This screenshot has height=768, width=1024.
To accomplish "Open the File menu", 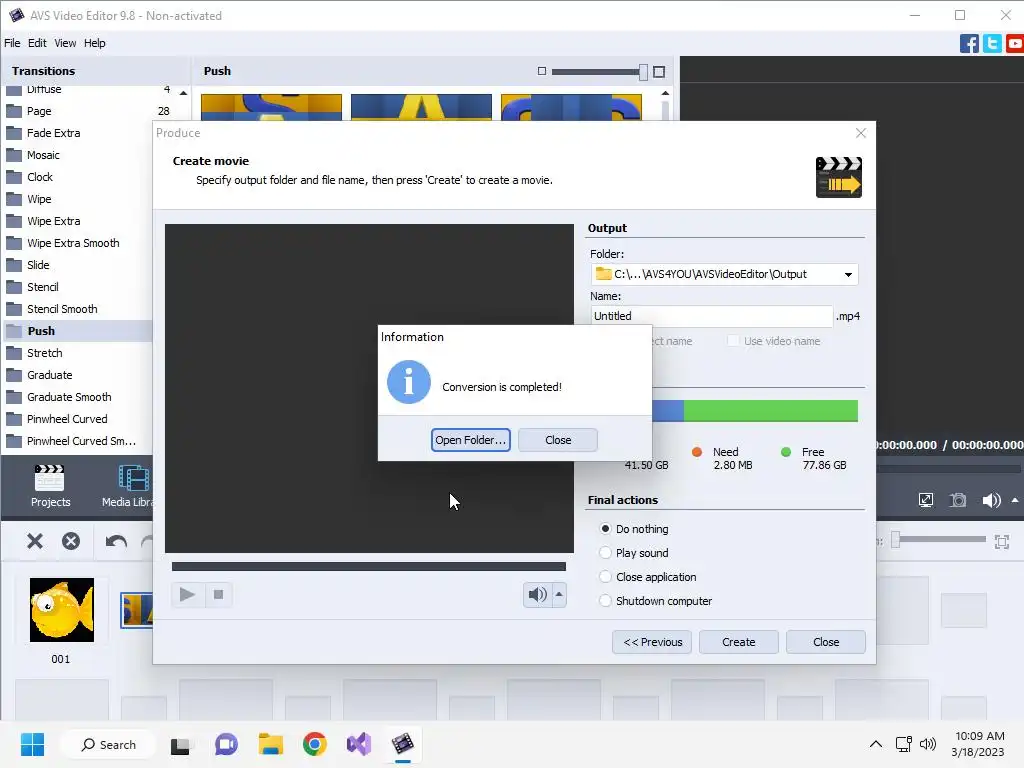I will coord(12,43).
